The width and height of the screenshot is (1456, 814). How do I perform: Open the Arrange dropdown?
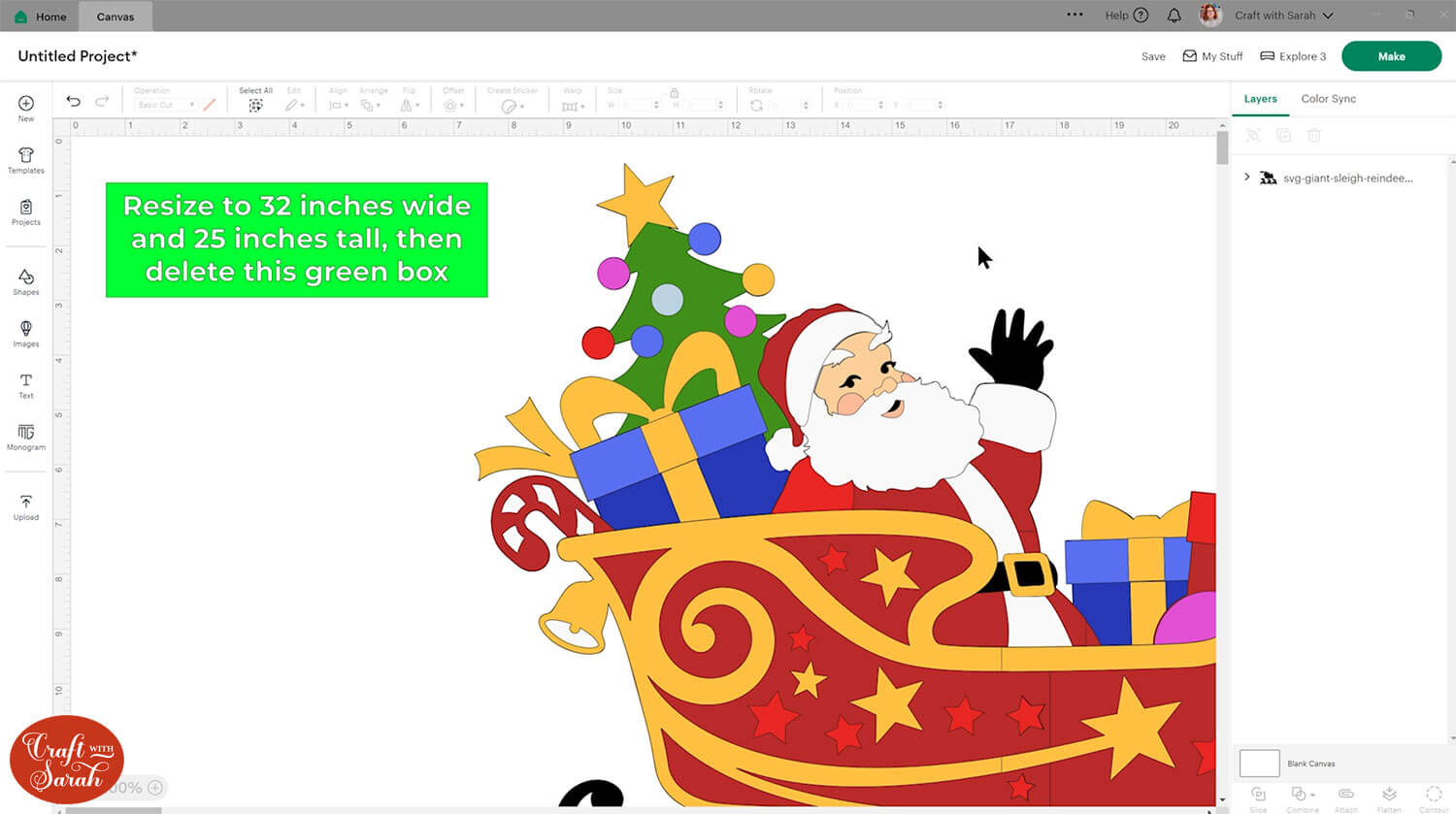(373, 105)
